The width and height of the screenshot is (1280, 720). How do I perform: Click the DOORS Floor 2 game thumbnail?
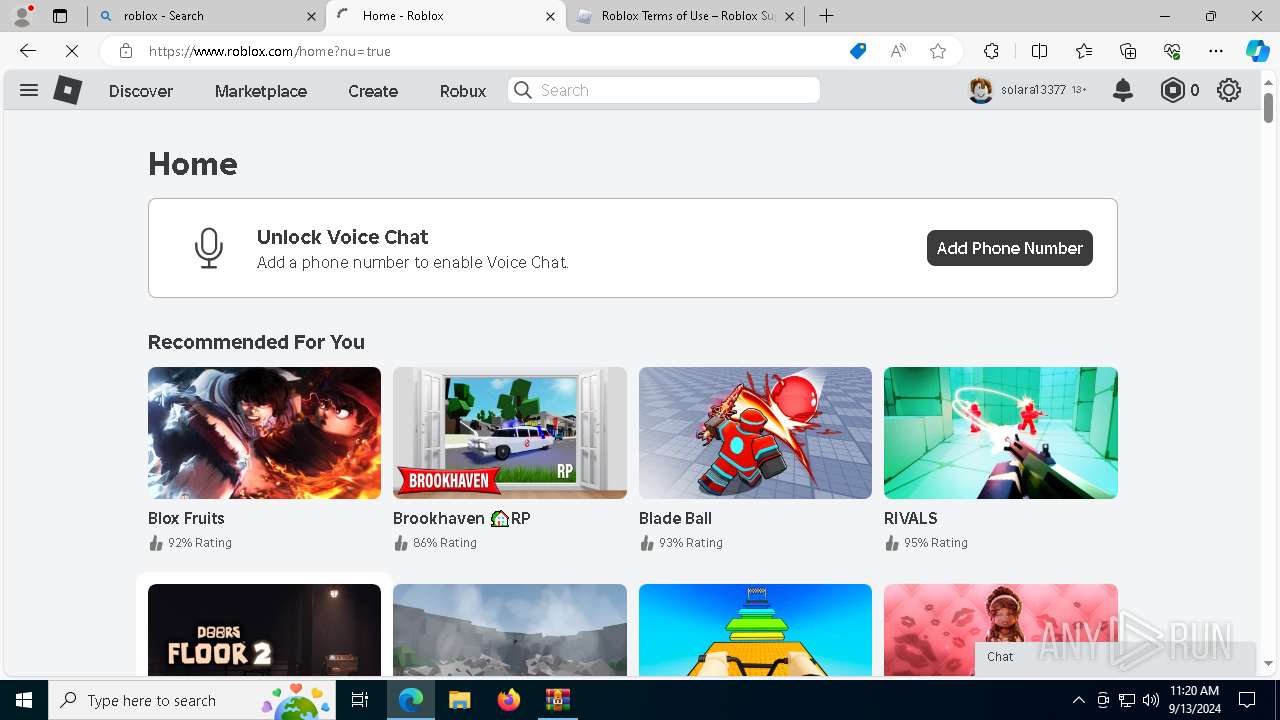pyautogui.click(x=264, y=630)
